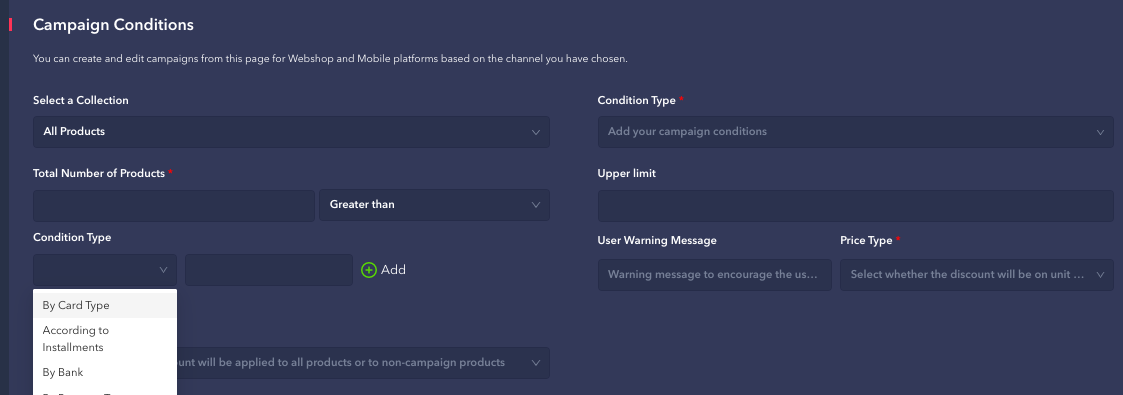Click the Greater than dropdown chevron
The image size is (1123, 395).
536,205
